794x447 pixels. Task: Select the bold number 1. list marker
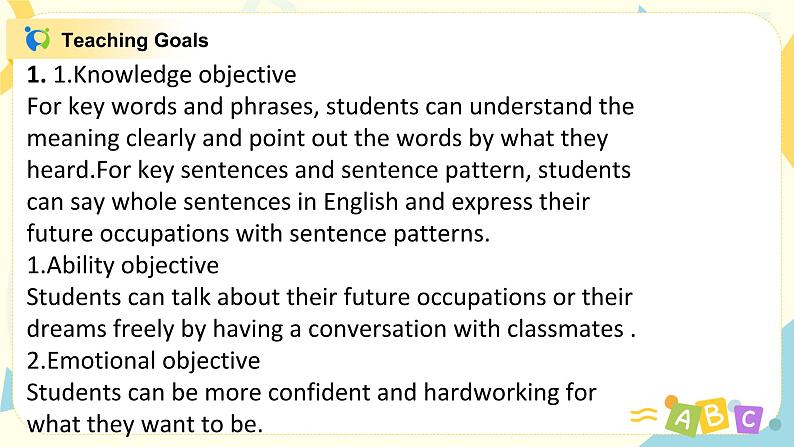coord(36,75)
